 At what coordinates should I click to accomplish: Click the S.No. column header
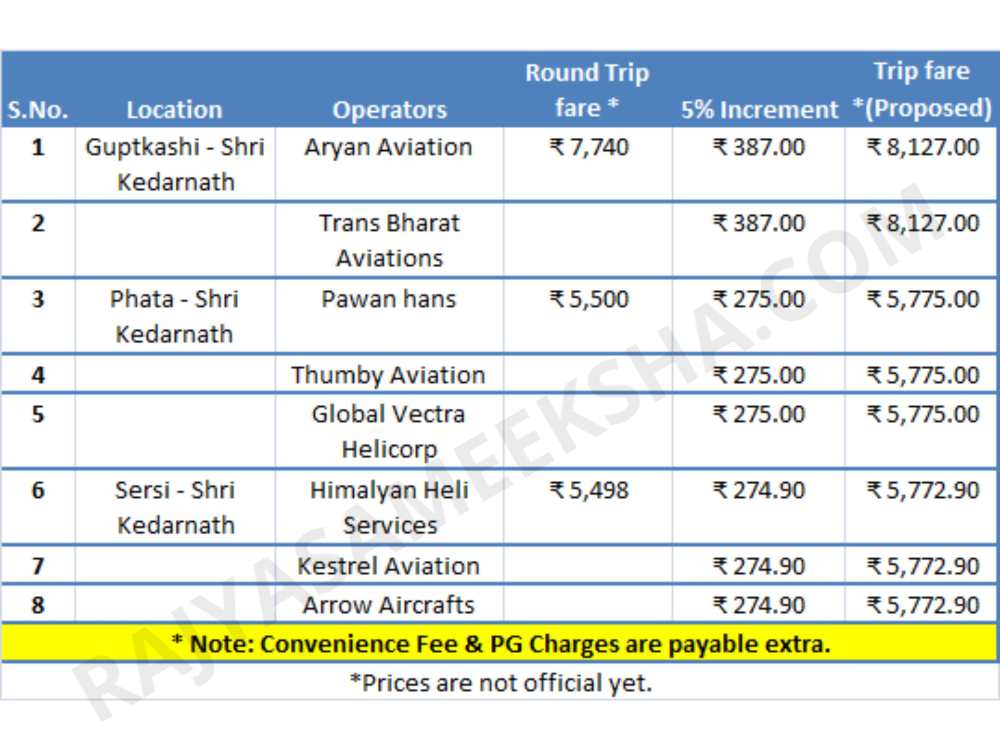pos(38,110)
